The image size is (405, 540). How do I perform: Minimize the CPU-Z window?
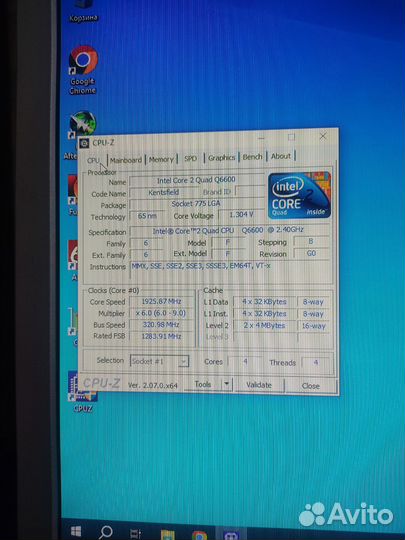[x=262, y=138]
